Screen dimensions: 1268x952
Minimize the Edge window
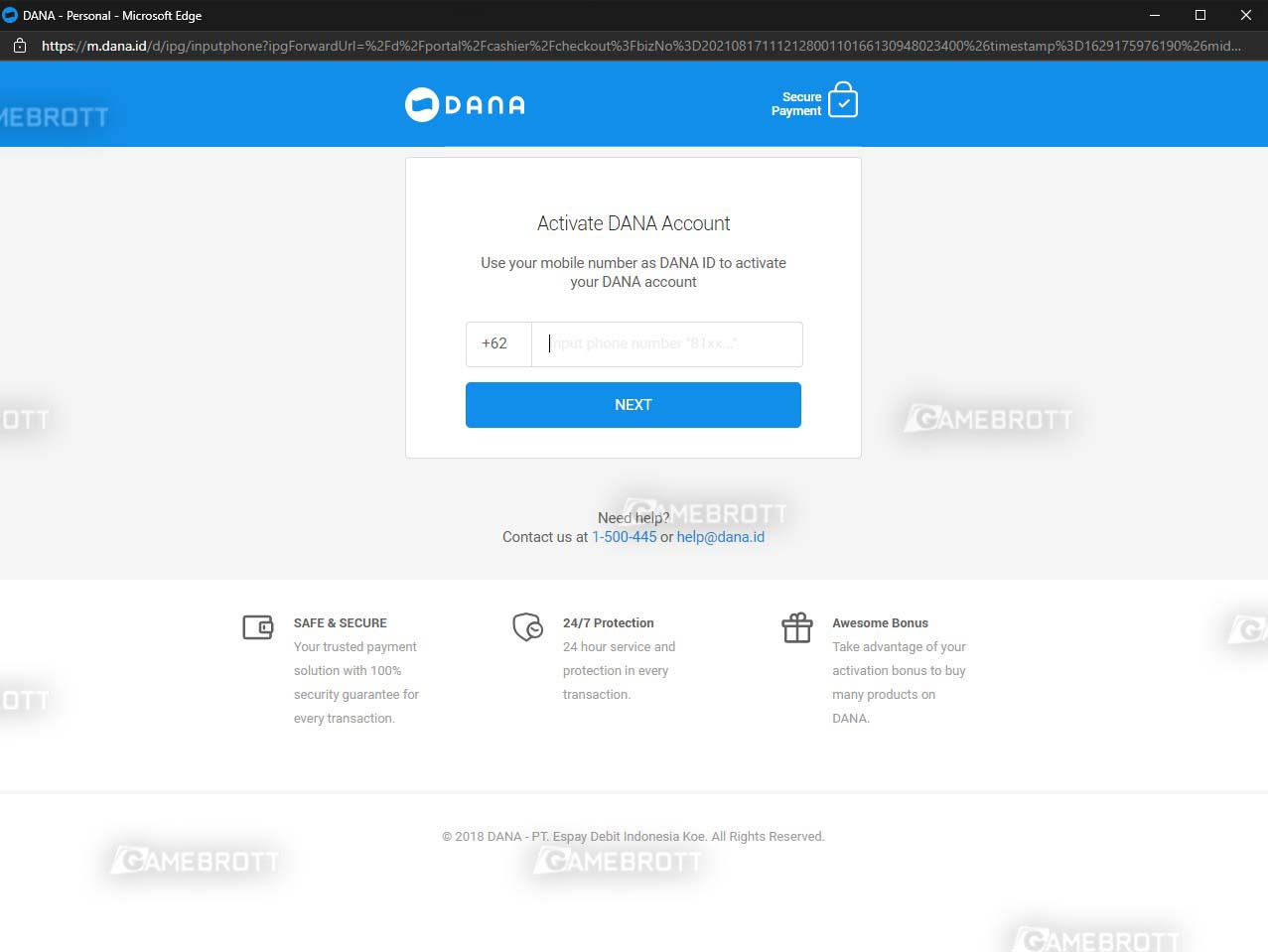click(1154, 15)
